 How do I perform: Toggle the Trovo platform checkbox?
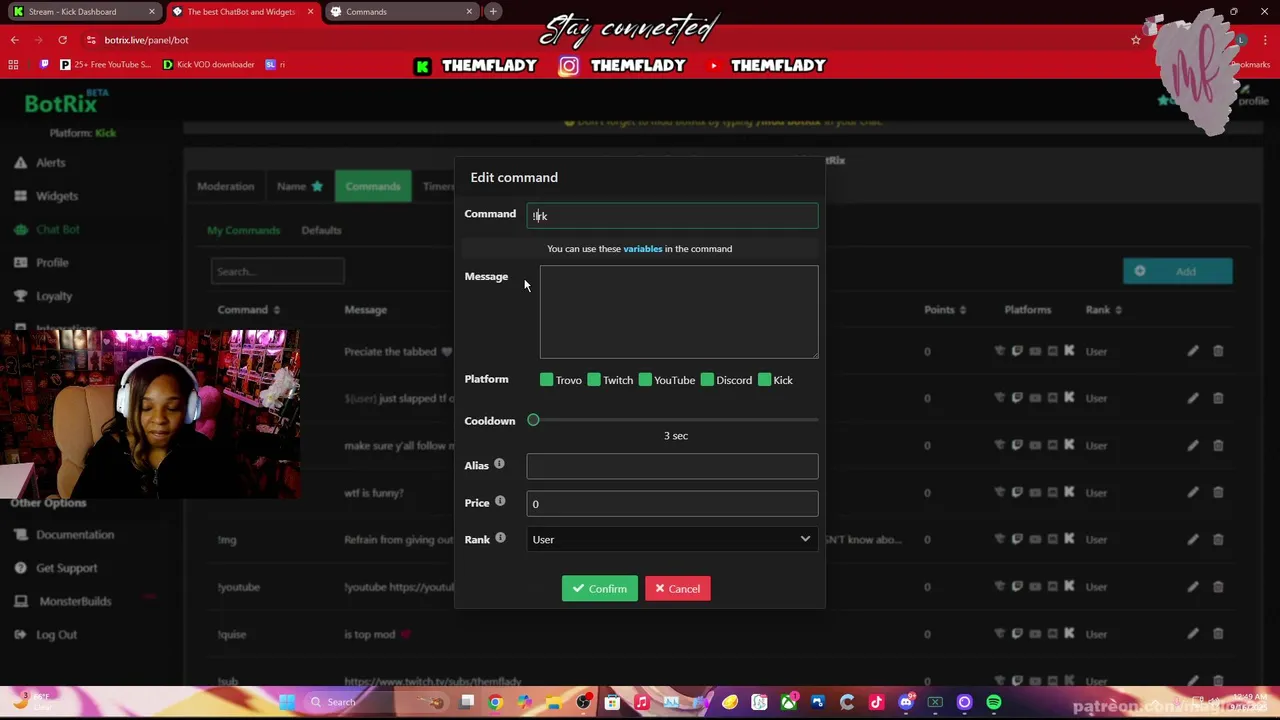pyautogui.click(x=547, y=380)
